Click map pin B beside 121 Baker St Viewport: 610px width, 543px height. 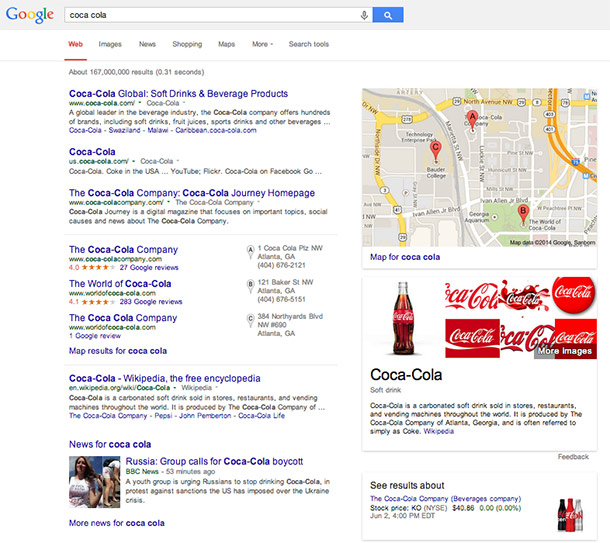251,286
